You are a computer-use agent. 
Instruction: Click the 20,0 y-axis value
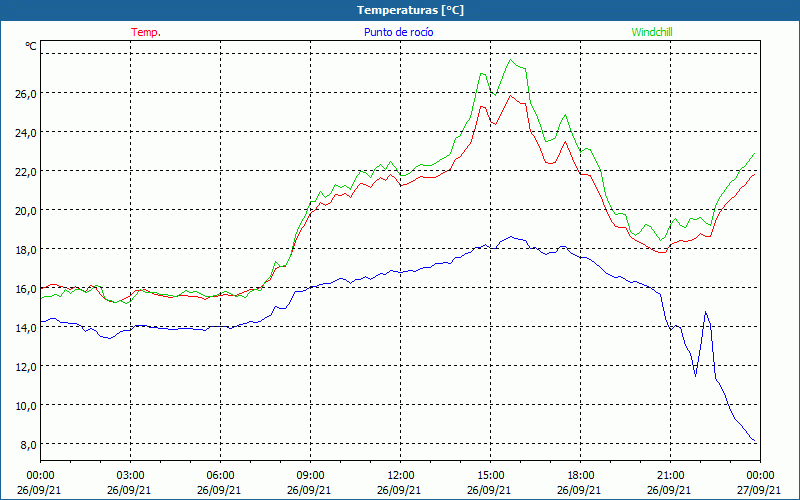28,210
